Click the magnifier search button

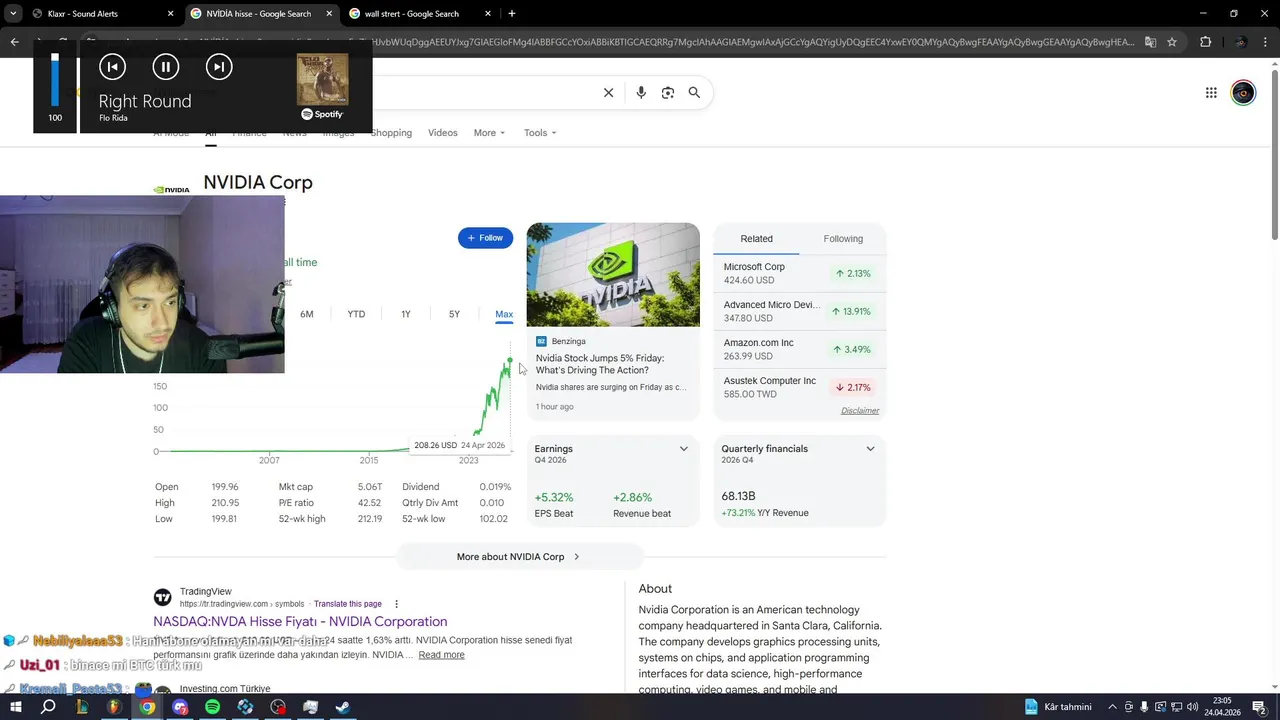coord(694,93)
